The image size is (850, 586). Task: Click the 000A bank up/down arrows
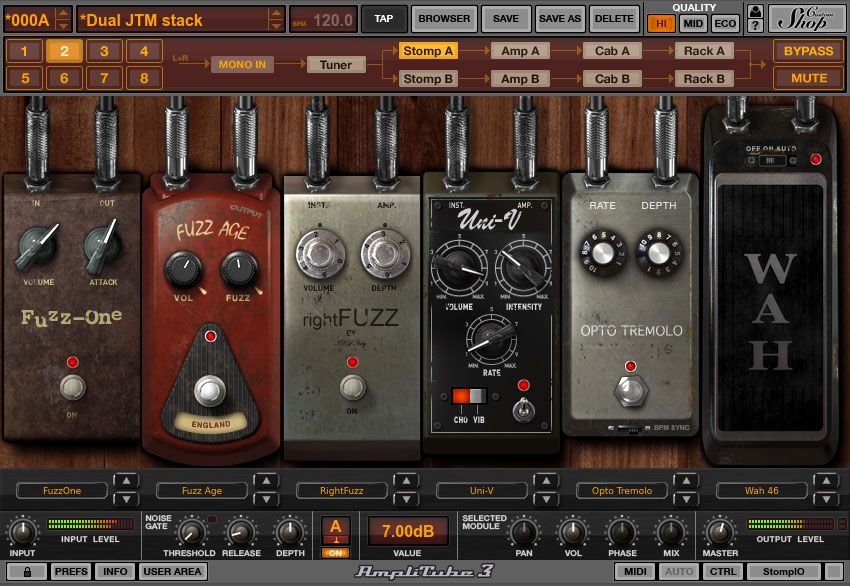63,20
